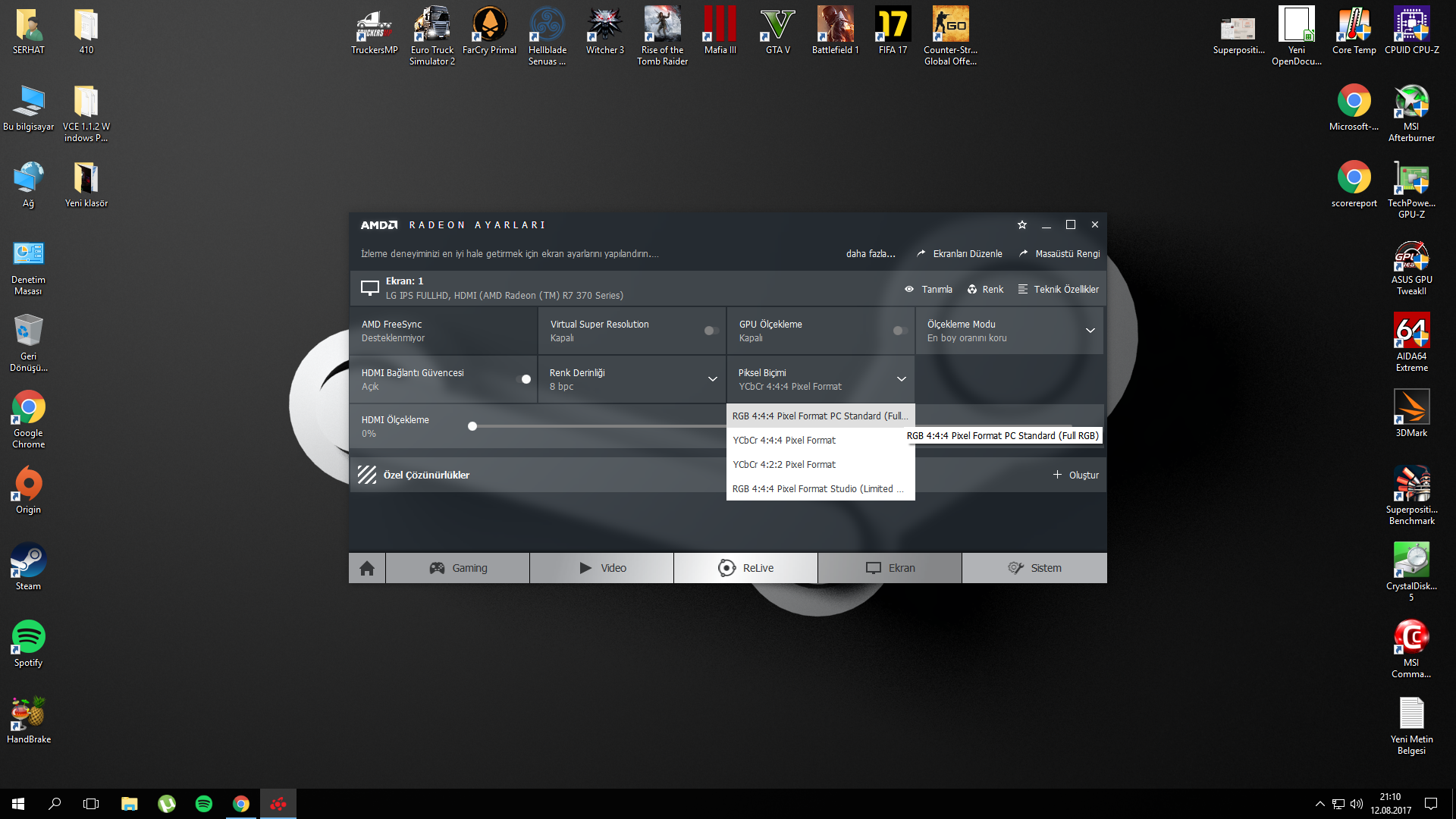Toggle Virtual Super Resolution switch
The width and height of the screenshot is (1456, 819).
click(711, 331)
